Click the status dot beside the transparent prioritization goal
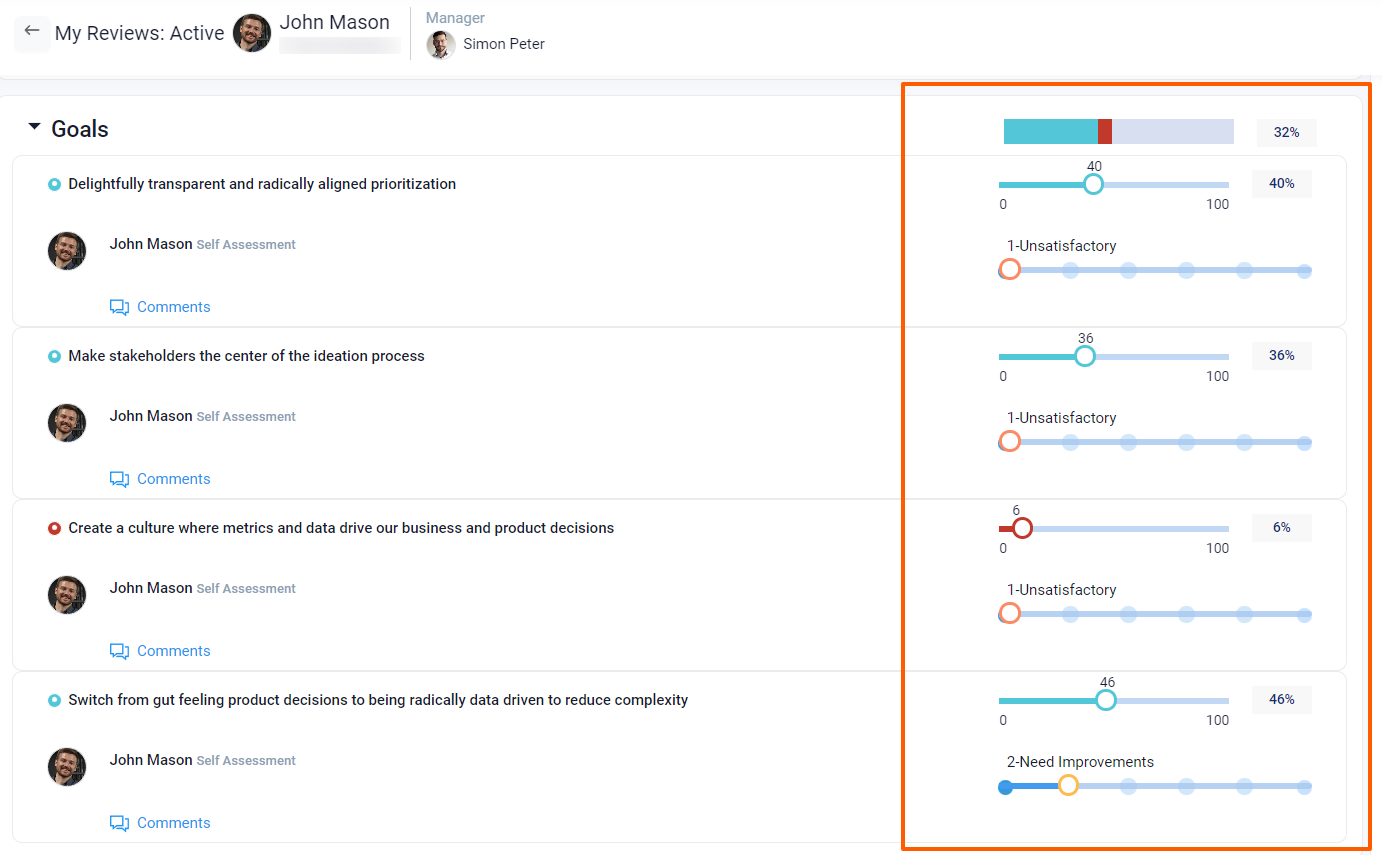The width and height of the screenshot is (1382, 855). (x=55, y=184)
